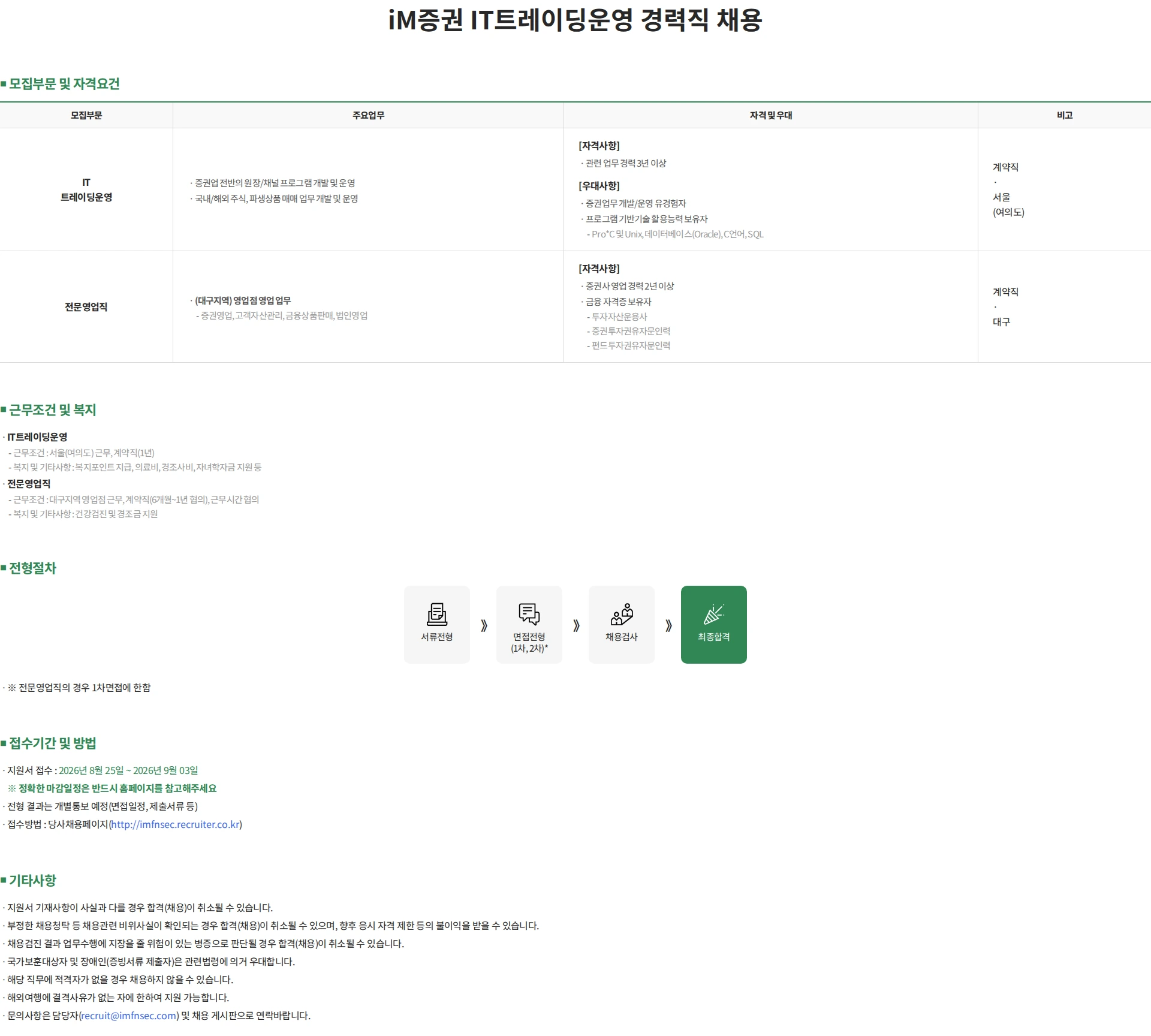
Task: Click 투자자산운용사 qualification line
Action: click(x=619, y=317)
